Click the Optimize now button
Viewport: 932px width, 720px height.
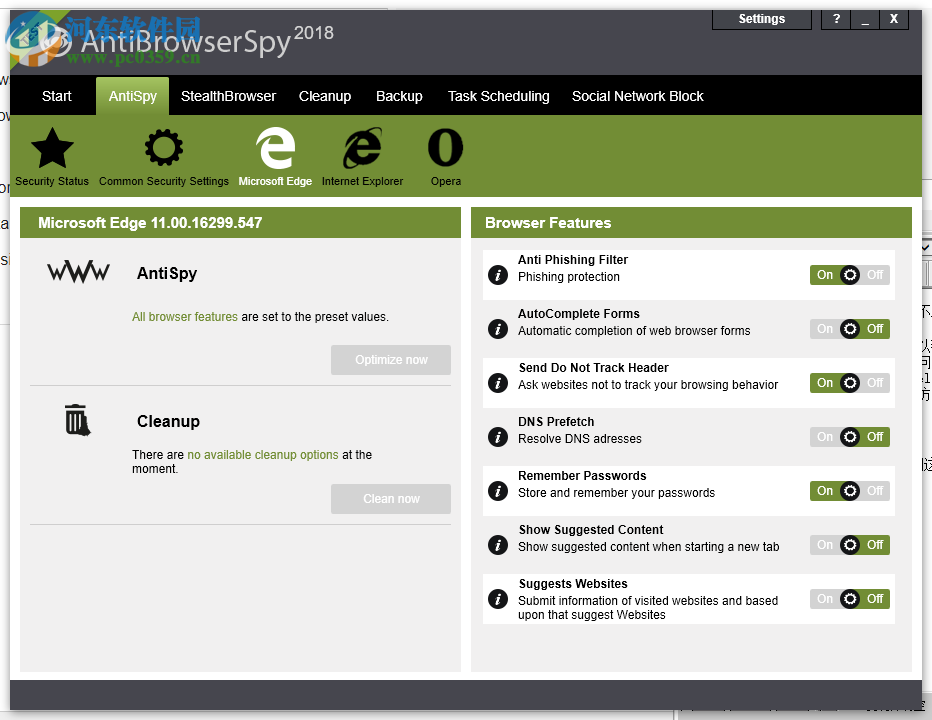[391, 360]
